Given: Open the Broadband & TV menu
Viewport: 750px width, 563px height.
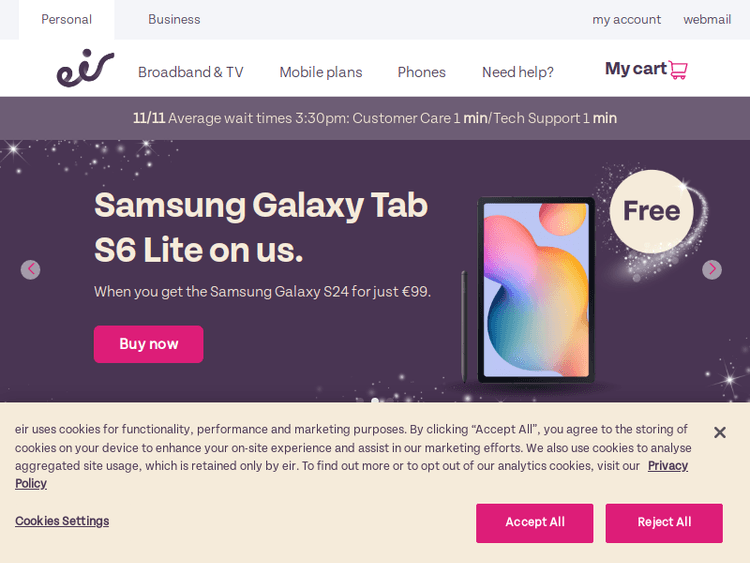Looking at the screenshot, I should (x=190, y=72).
